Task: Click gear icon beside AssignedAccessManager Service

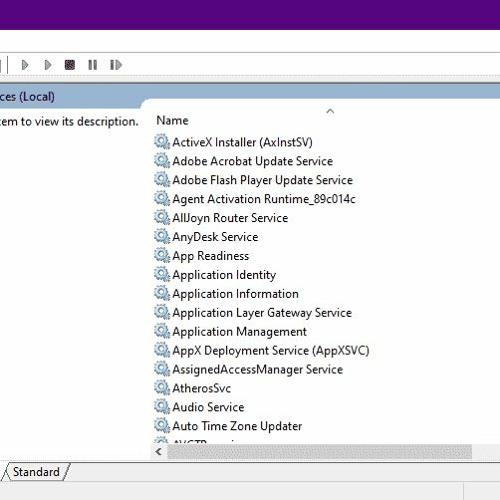Action: (162, 369)
